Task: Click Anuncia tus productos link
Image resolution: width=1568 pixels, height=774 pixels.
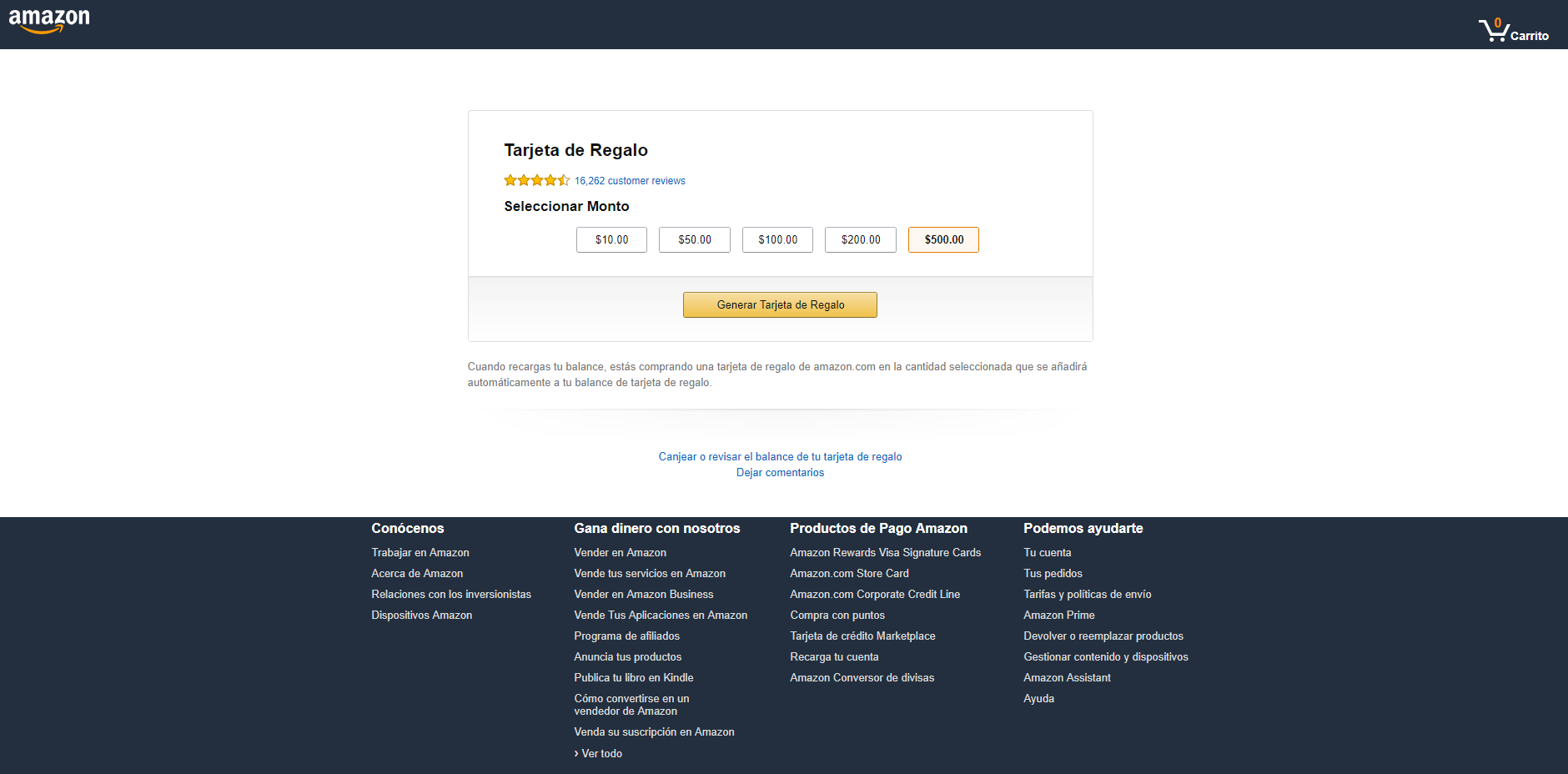Action: (628, 656)
